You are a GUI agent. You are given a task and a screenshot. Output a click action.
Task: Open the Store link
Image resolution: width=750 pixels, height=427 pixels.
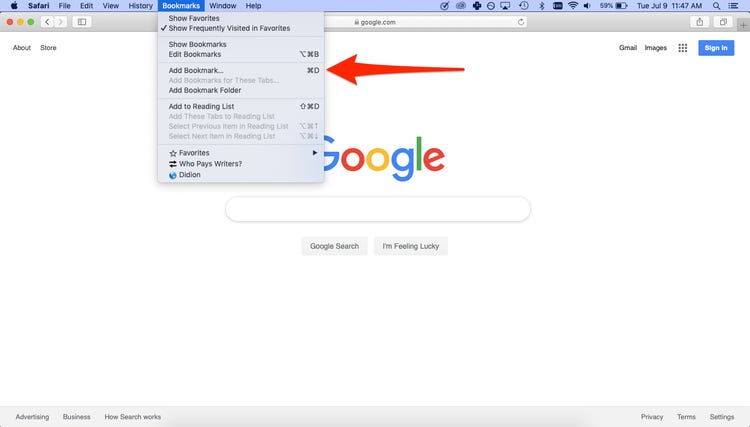[48, 48]
